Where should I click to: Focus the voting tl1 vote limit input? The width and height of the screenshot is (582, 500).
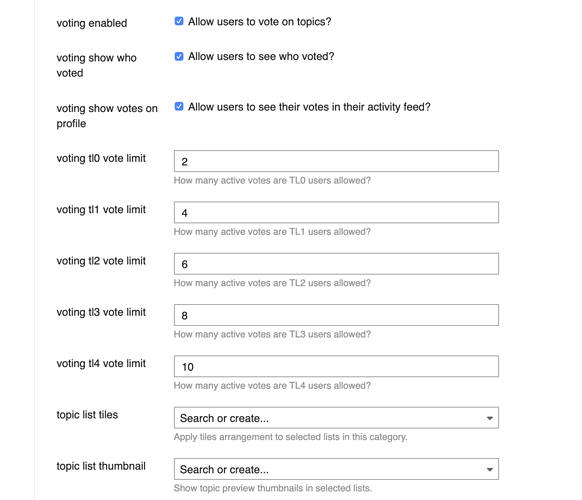336,212
